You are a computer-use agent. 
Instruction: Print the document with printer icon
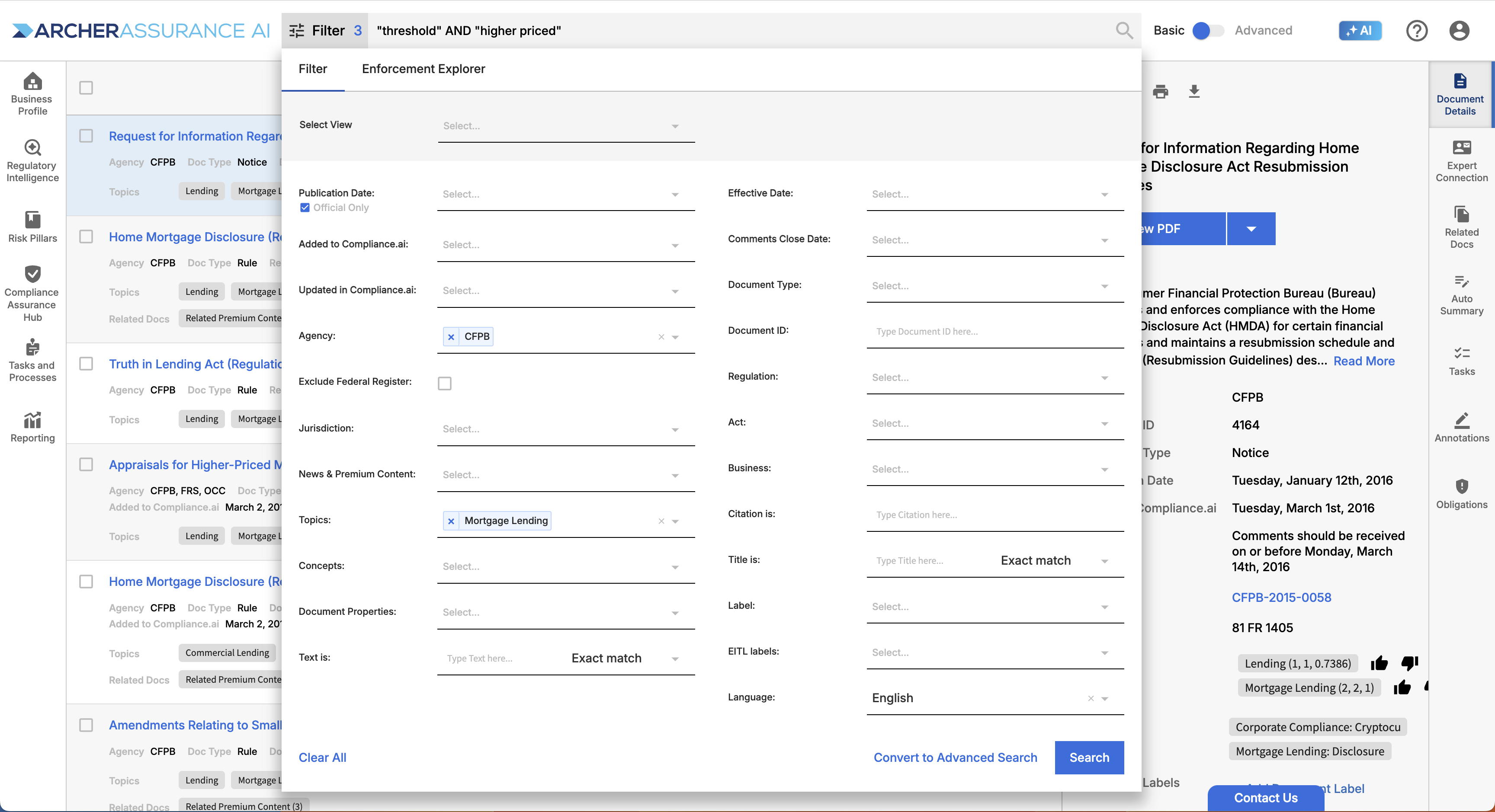click(1161, 91)
